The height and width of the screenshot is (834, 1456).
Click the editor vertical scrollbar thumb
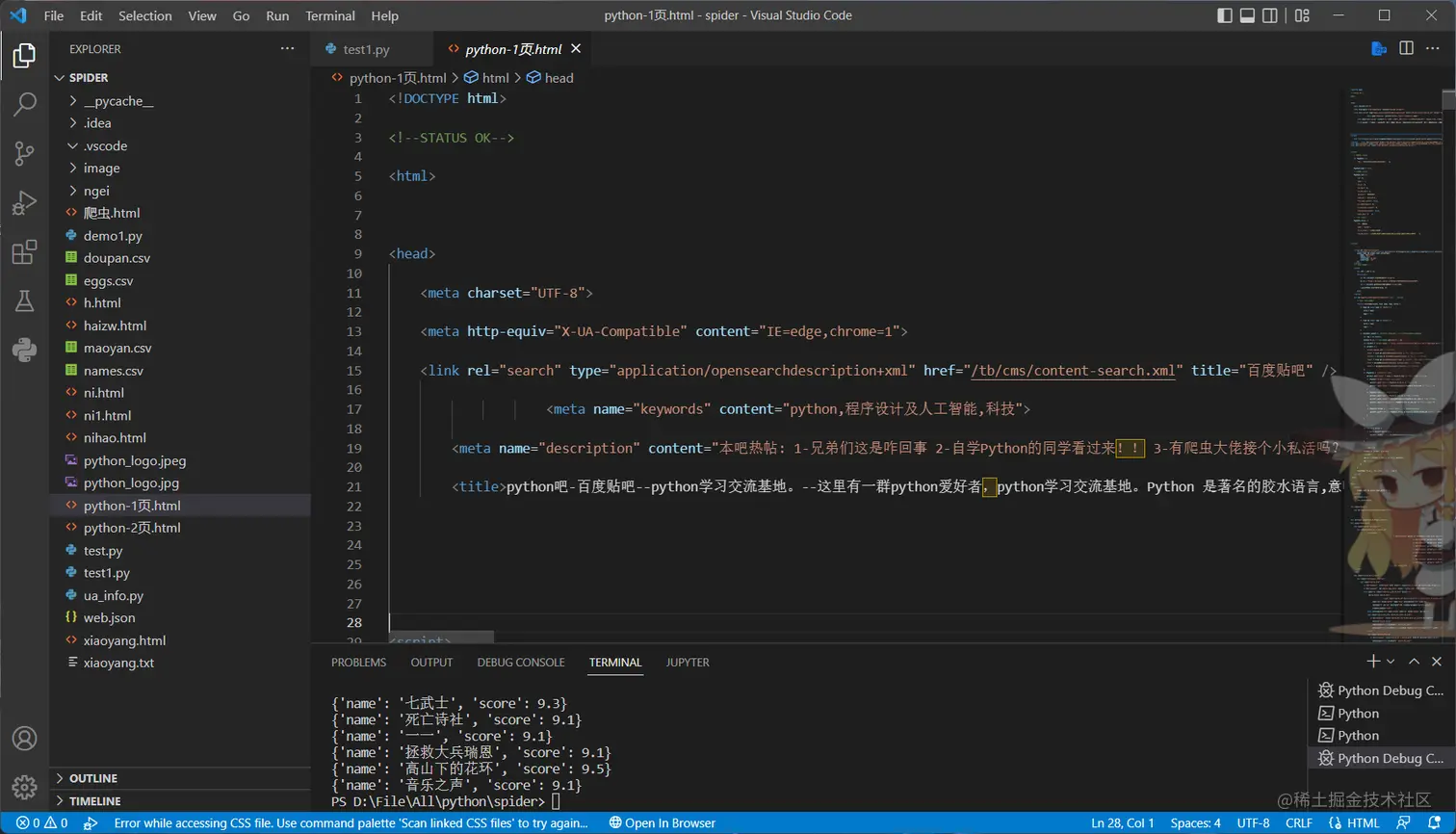pos(1449,99)
